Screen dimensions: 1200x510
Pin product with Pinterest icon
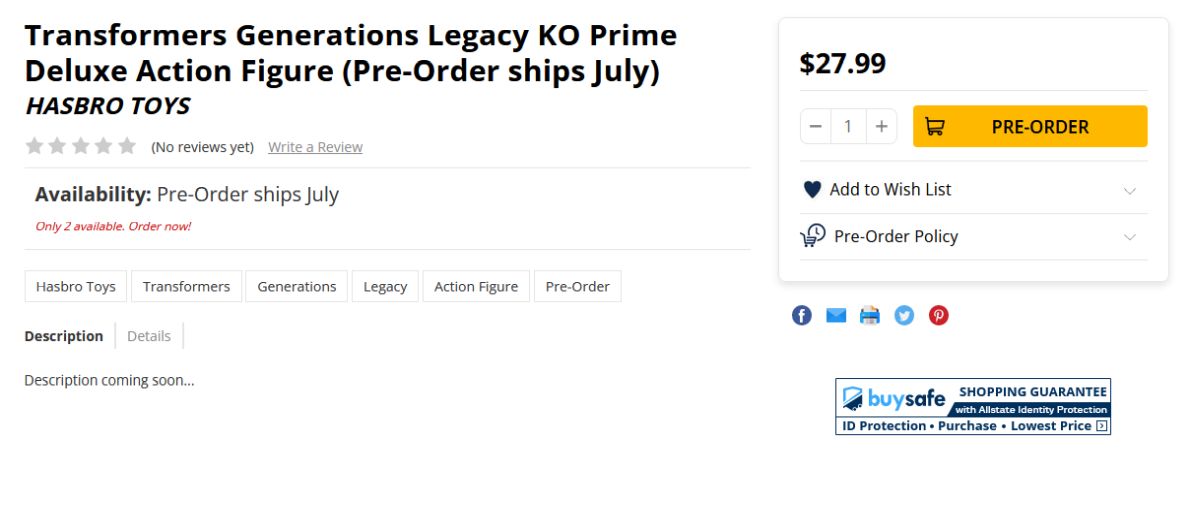click(x=938, y=316)
